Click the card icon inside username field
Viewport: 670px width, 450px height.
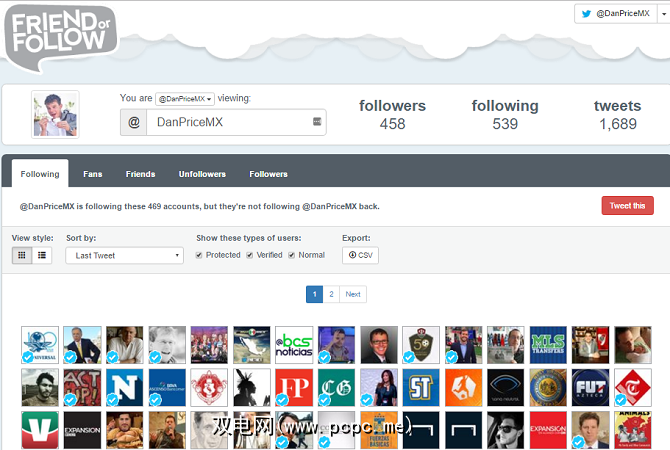[x=317, y=121]
